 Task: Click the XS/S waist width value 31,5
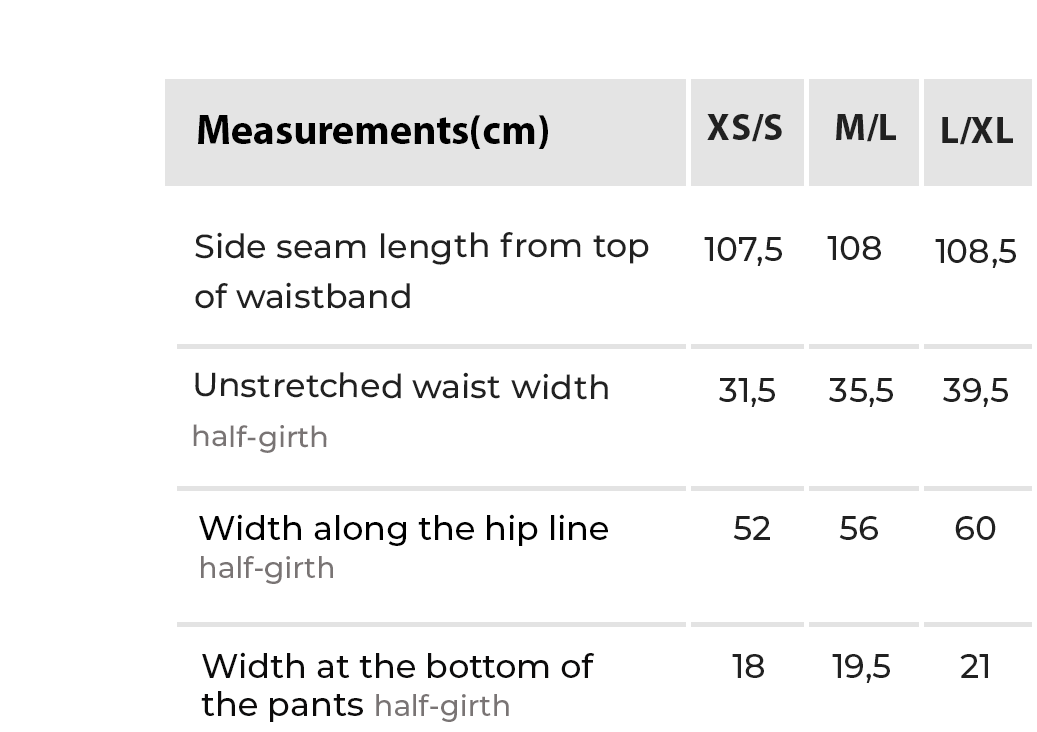[747, 391]
